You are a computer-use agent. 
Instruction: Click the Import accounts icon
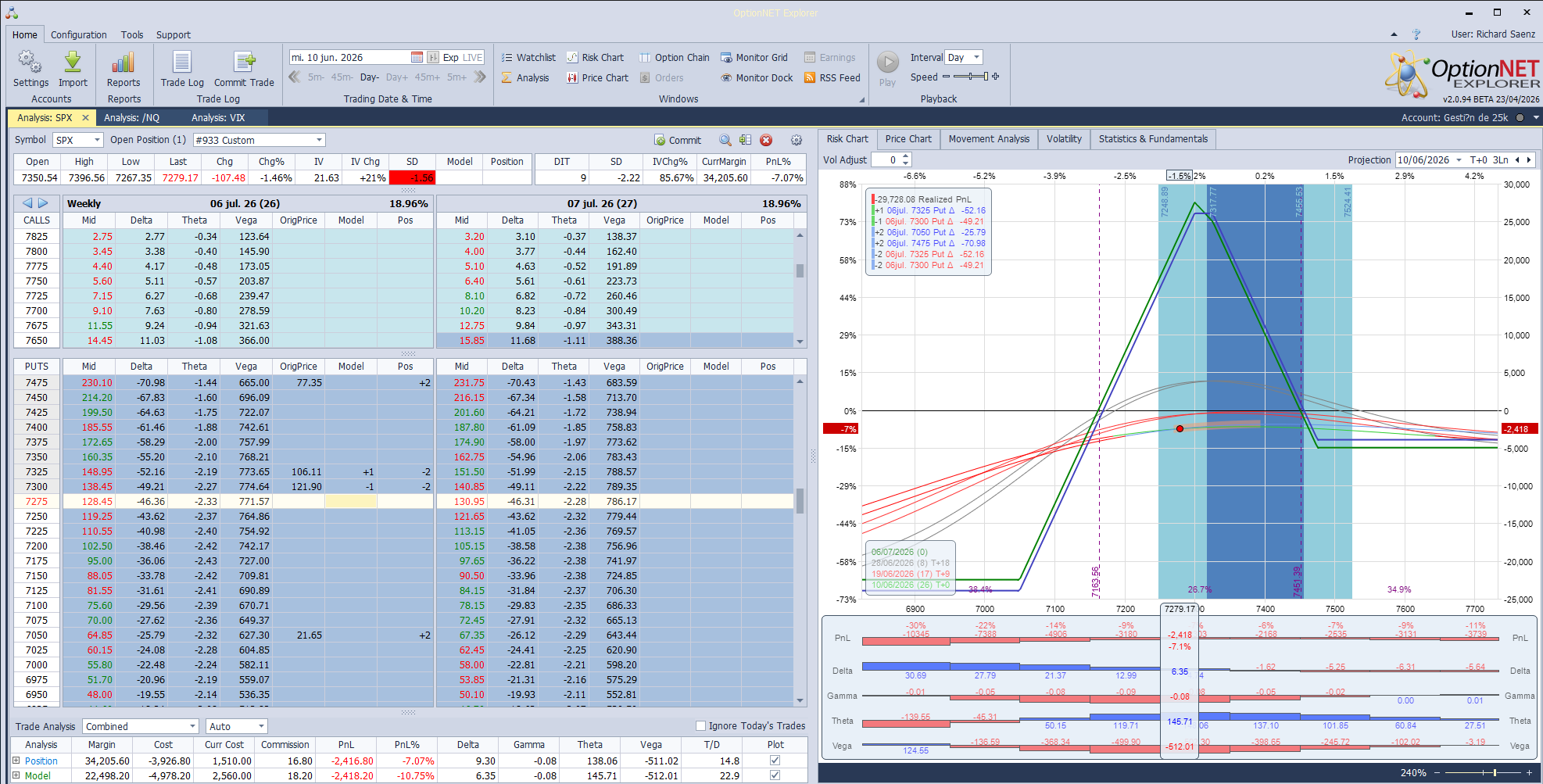(73, 68)
